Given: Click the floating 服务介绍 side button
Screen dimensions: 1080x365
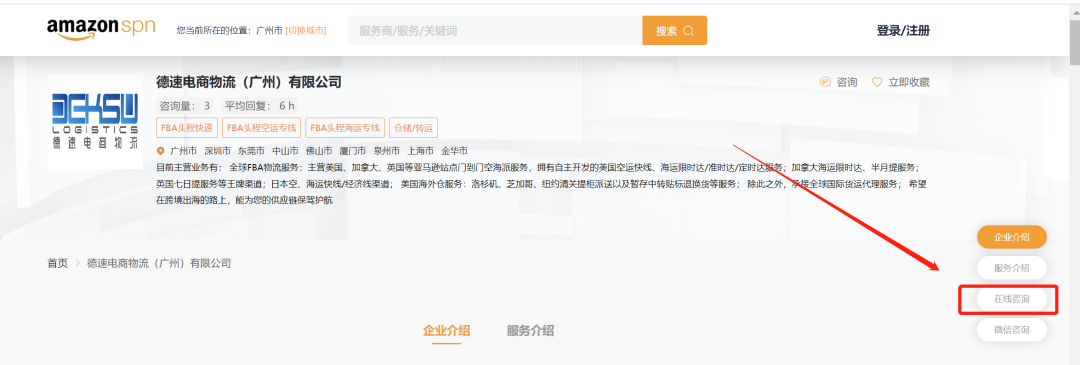Looking at the screenshot, I should pos(1012,268).
